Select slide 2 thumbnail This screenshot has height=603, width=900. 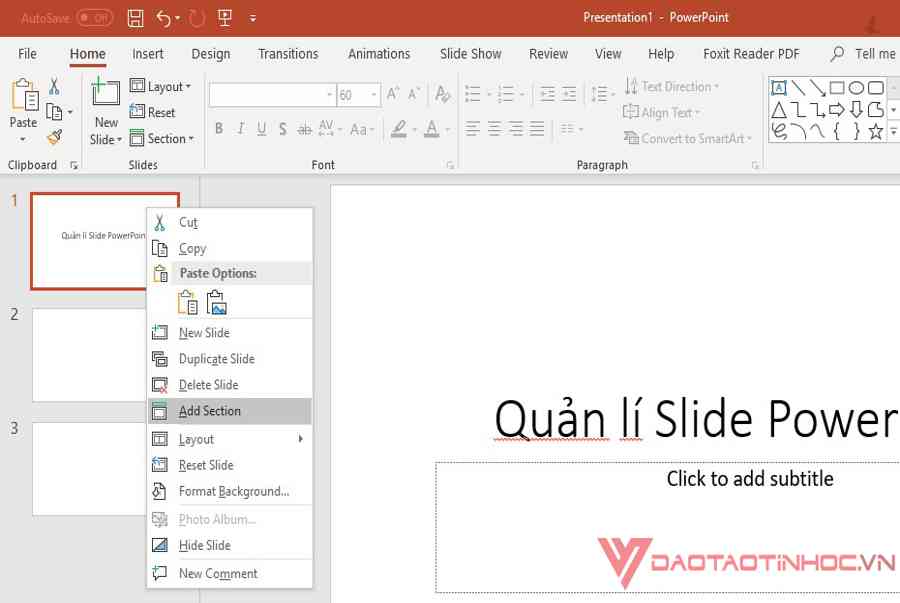click(89, 355)
